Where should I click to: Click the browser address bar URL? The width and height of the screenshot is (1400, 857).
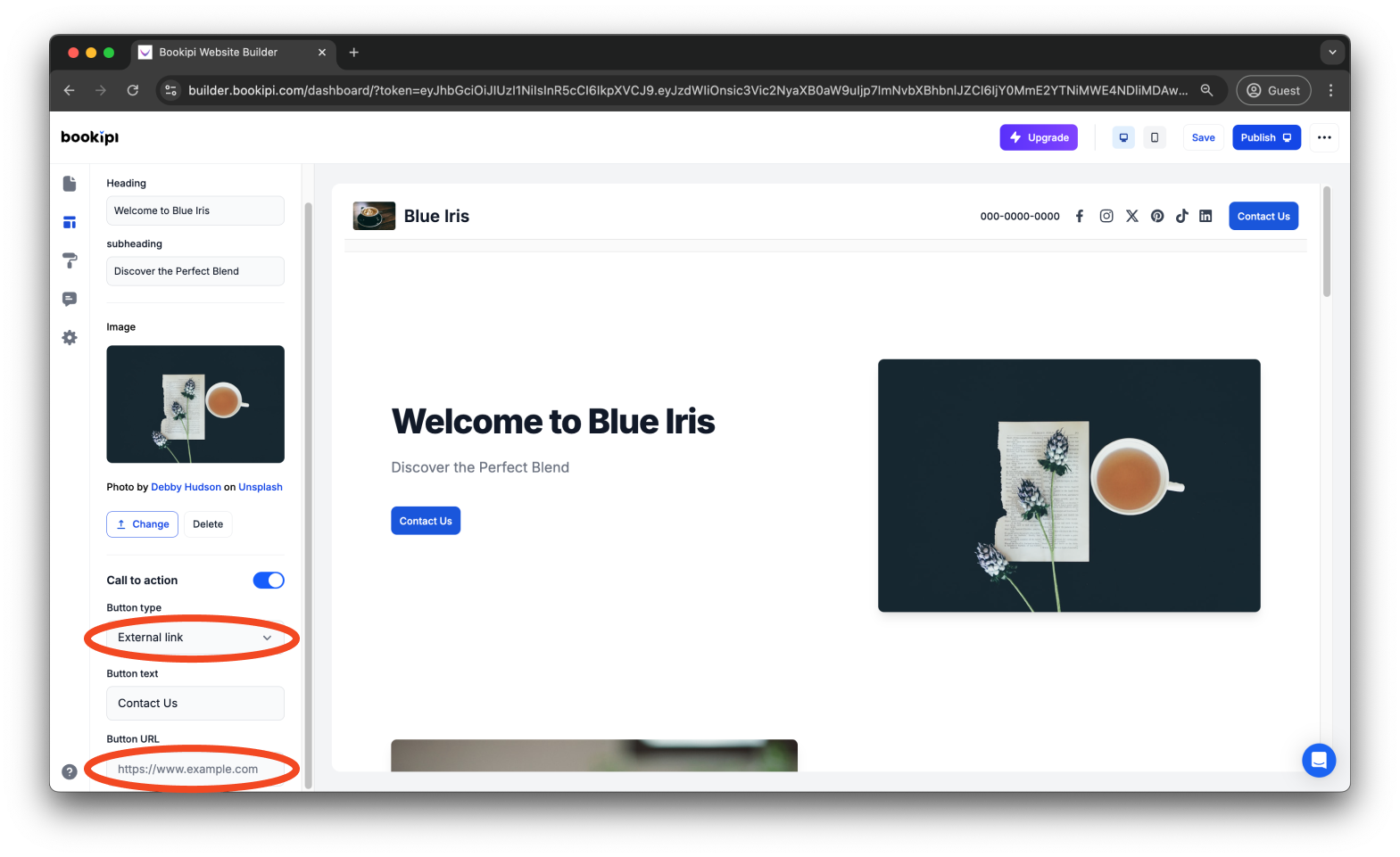pyautogui.click(x=688, y=90)
